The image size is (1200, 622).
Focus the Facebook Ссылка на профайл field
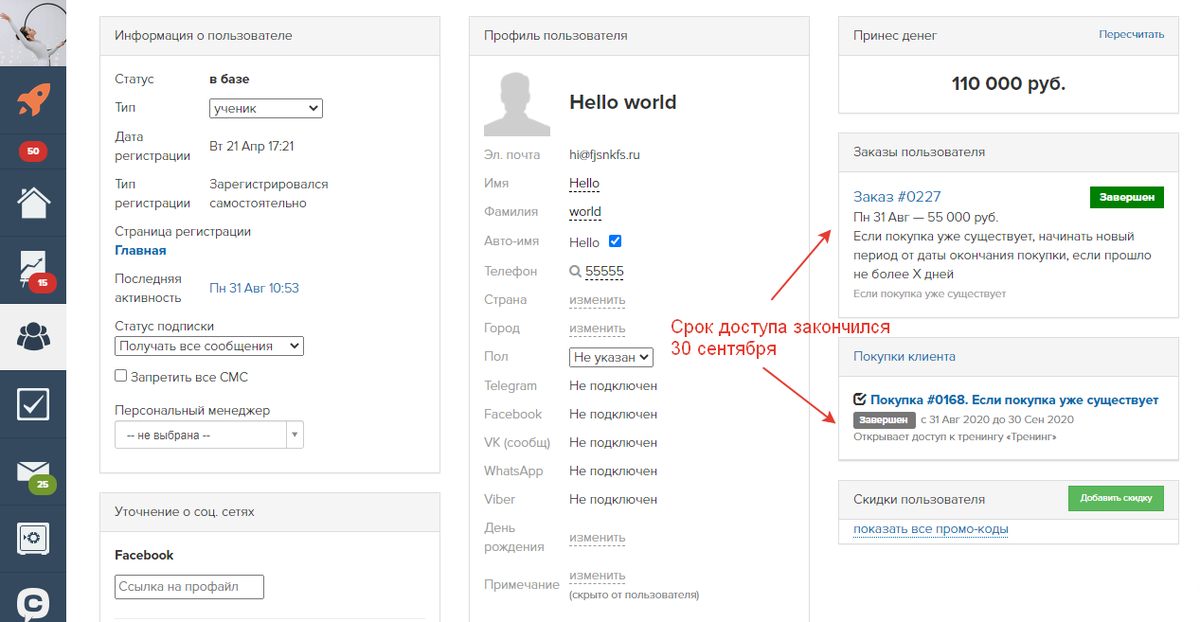click(189, 587)
